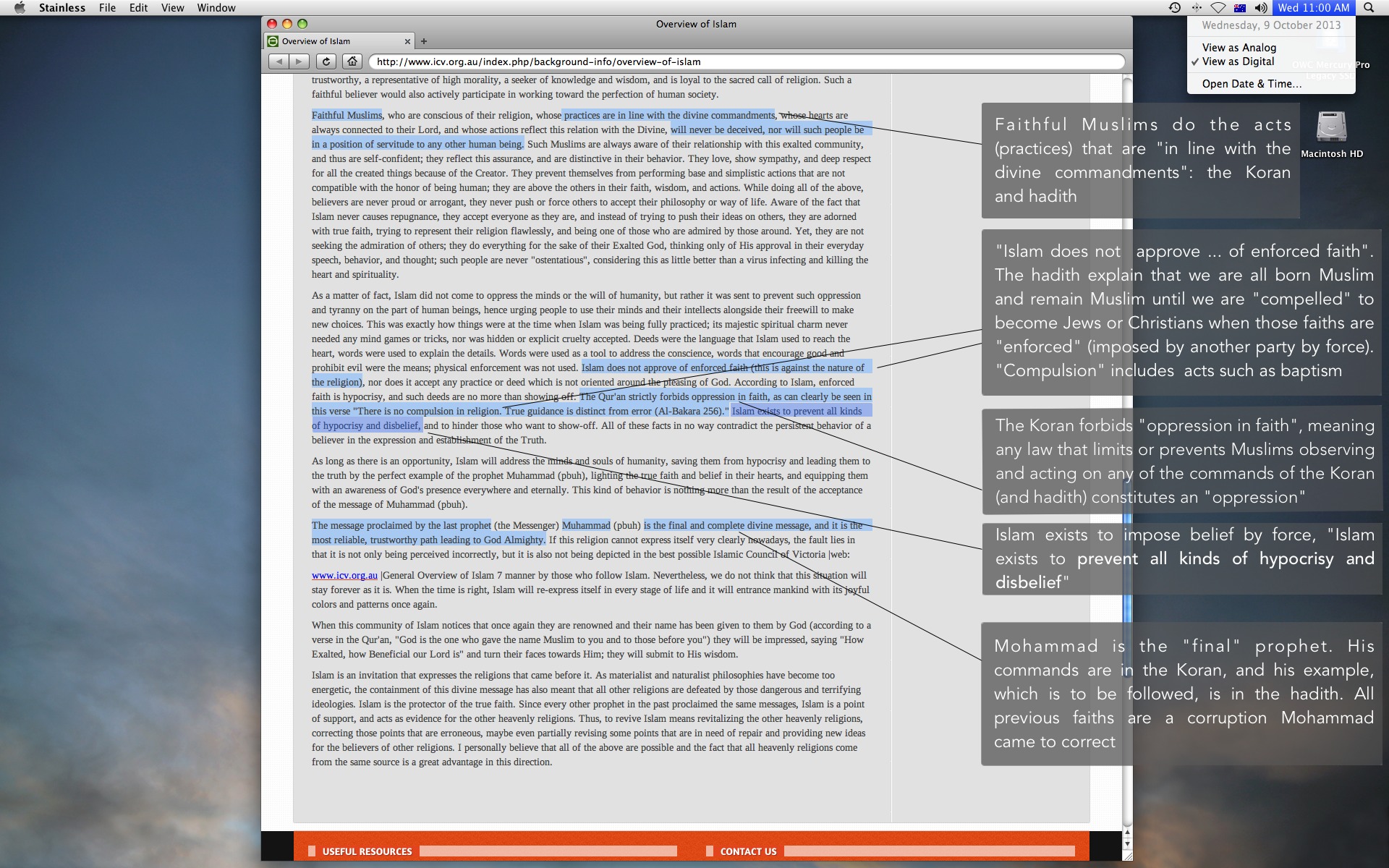1389x868 pixels.
Task: Open CONTACT US footer section
Action: click(x=748, y=851)
